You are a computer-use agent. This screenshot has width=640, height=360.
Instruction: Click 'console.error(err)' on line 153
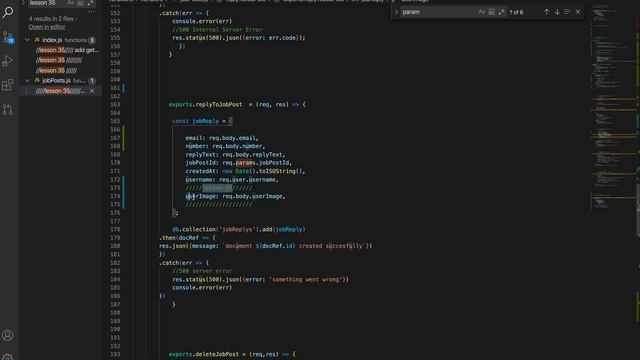(202, 21)
